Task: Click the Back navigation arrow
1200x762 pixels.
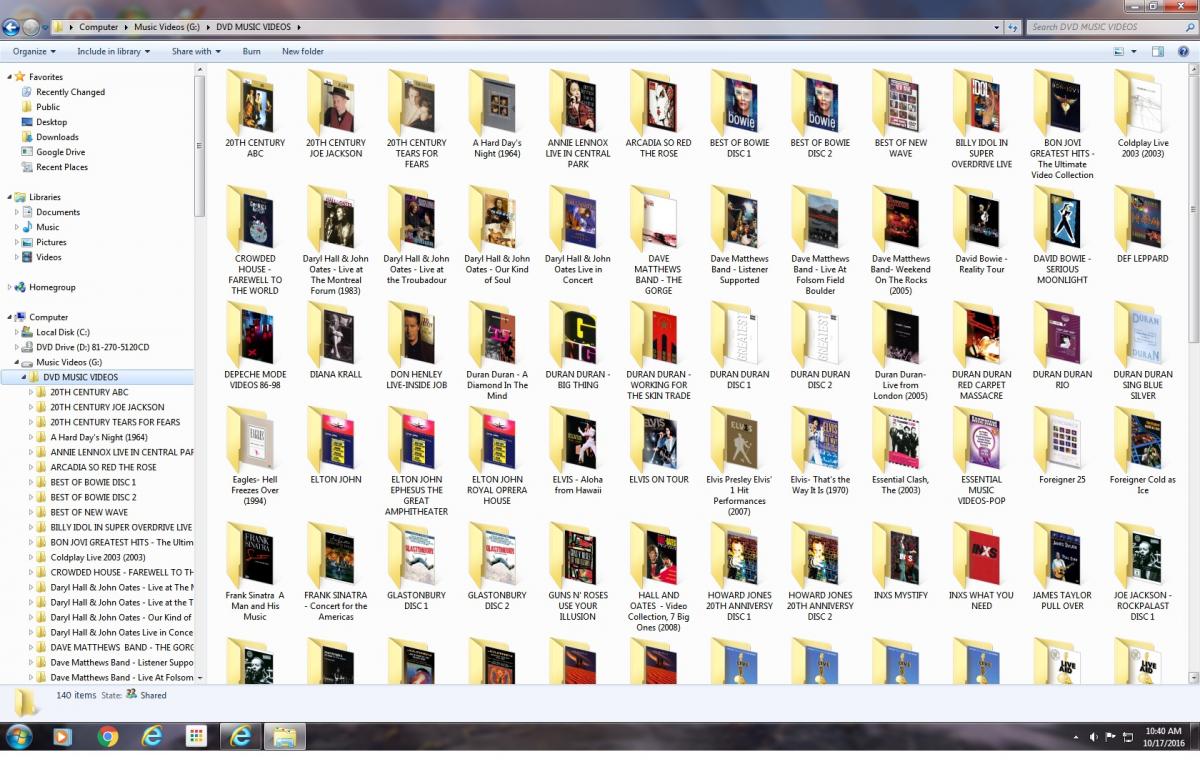Action: pyautogui.click(x=12, y=27)
